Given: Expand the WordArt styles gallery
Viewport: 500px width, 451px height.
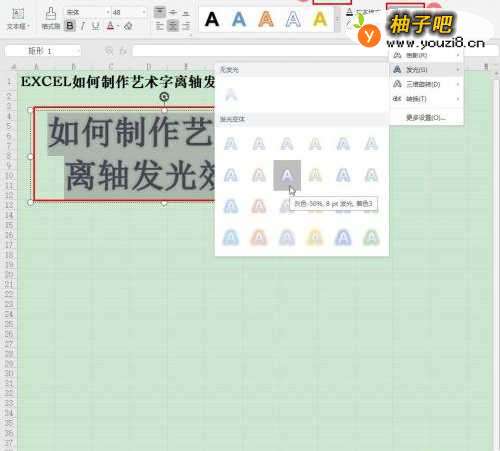Looking at the screenshot, I should pyautogui.click(x=337, y=20).
